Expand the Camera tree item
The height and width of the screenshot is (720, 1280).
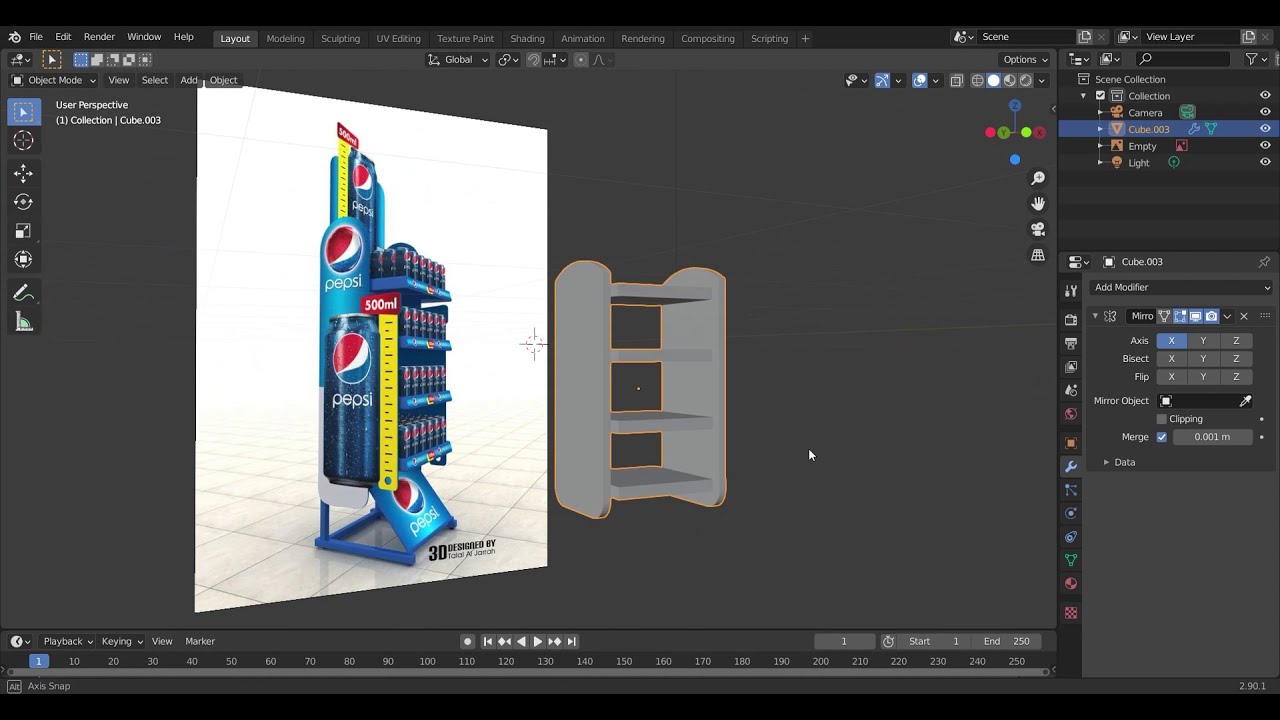pyautogui.click(x=1100, y=113)
